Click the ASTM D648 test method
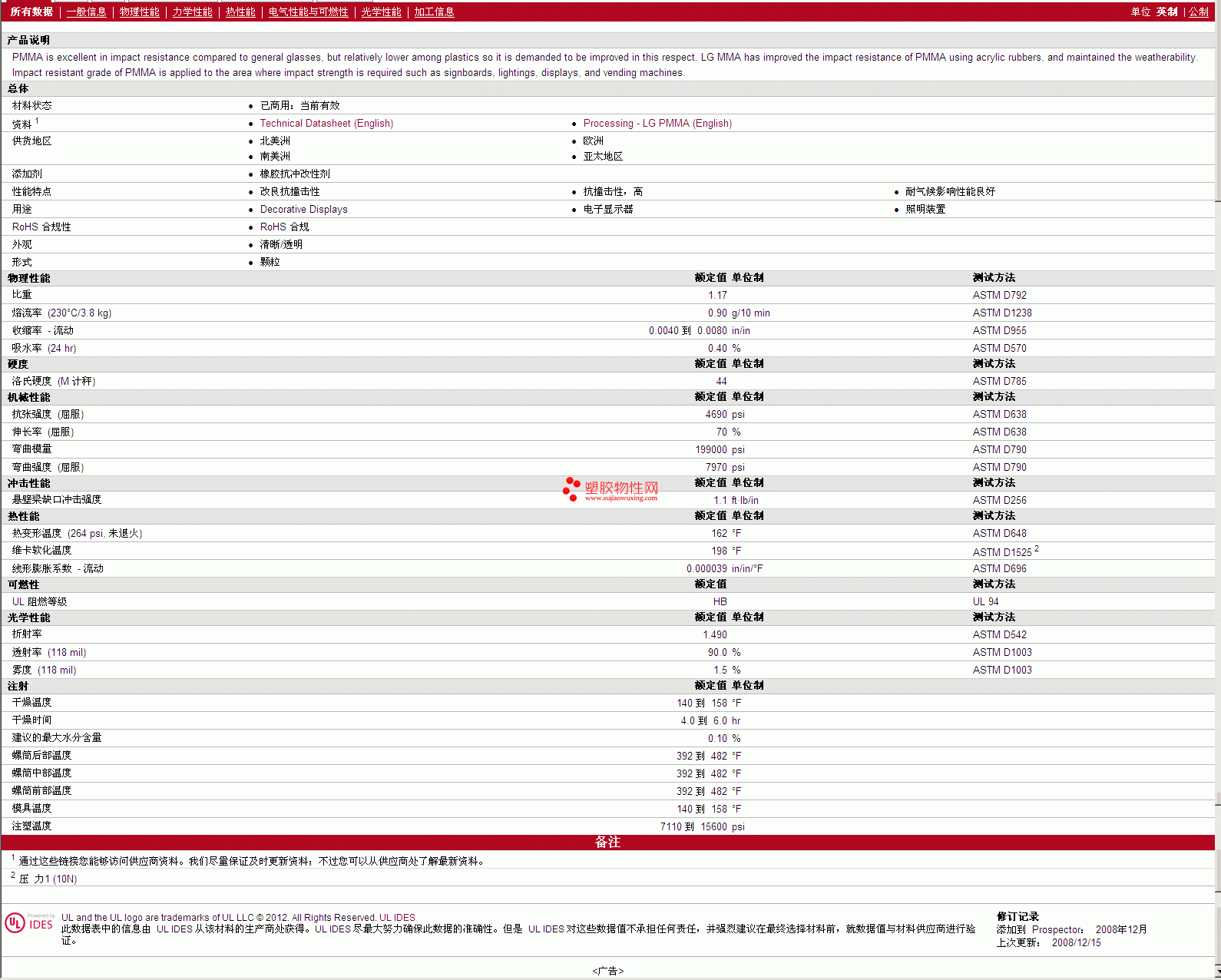The image size is (1221, 980). (x=999, y=534)
